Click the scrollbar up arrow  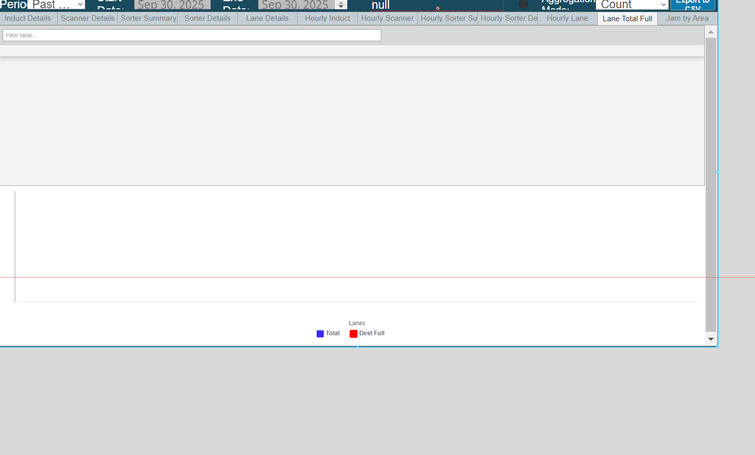point(711,32)
